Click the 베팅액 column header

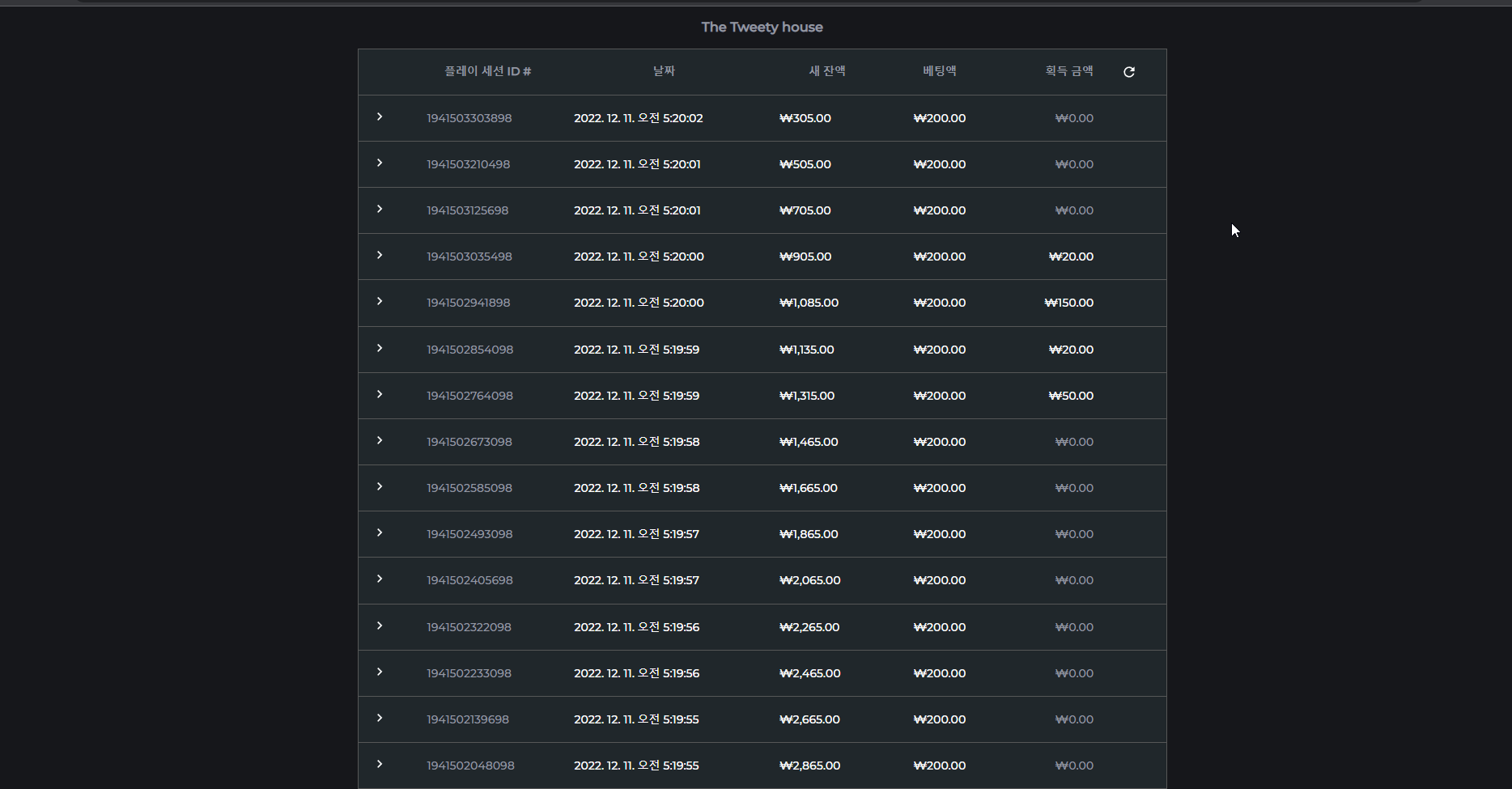(940, 71)
